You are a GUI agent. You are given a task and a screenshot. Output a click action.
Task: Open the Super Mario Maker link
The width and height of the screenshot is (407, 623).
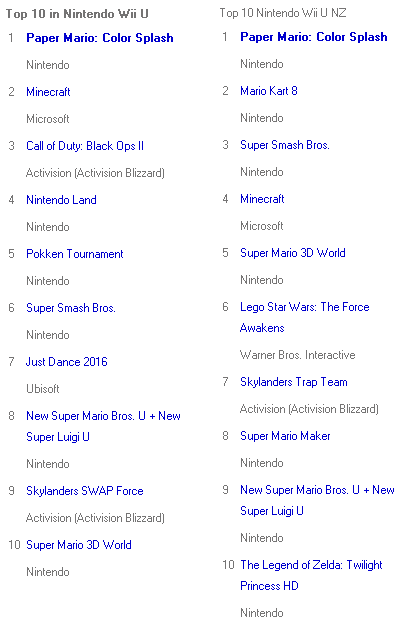[x=285, y=436]
